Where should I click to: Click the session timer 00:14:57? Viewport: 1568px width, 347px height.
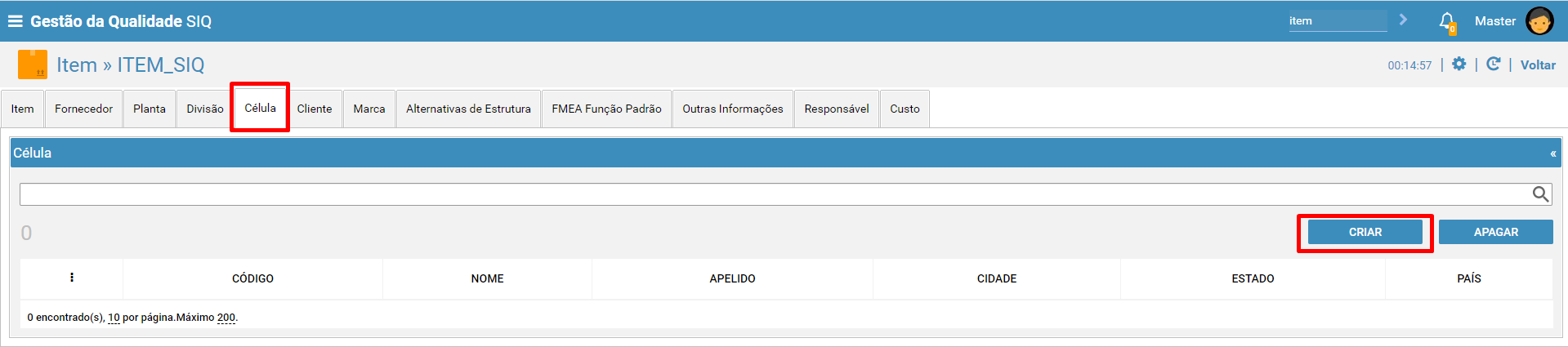coord(1409,65)
